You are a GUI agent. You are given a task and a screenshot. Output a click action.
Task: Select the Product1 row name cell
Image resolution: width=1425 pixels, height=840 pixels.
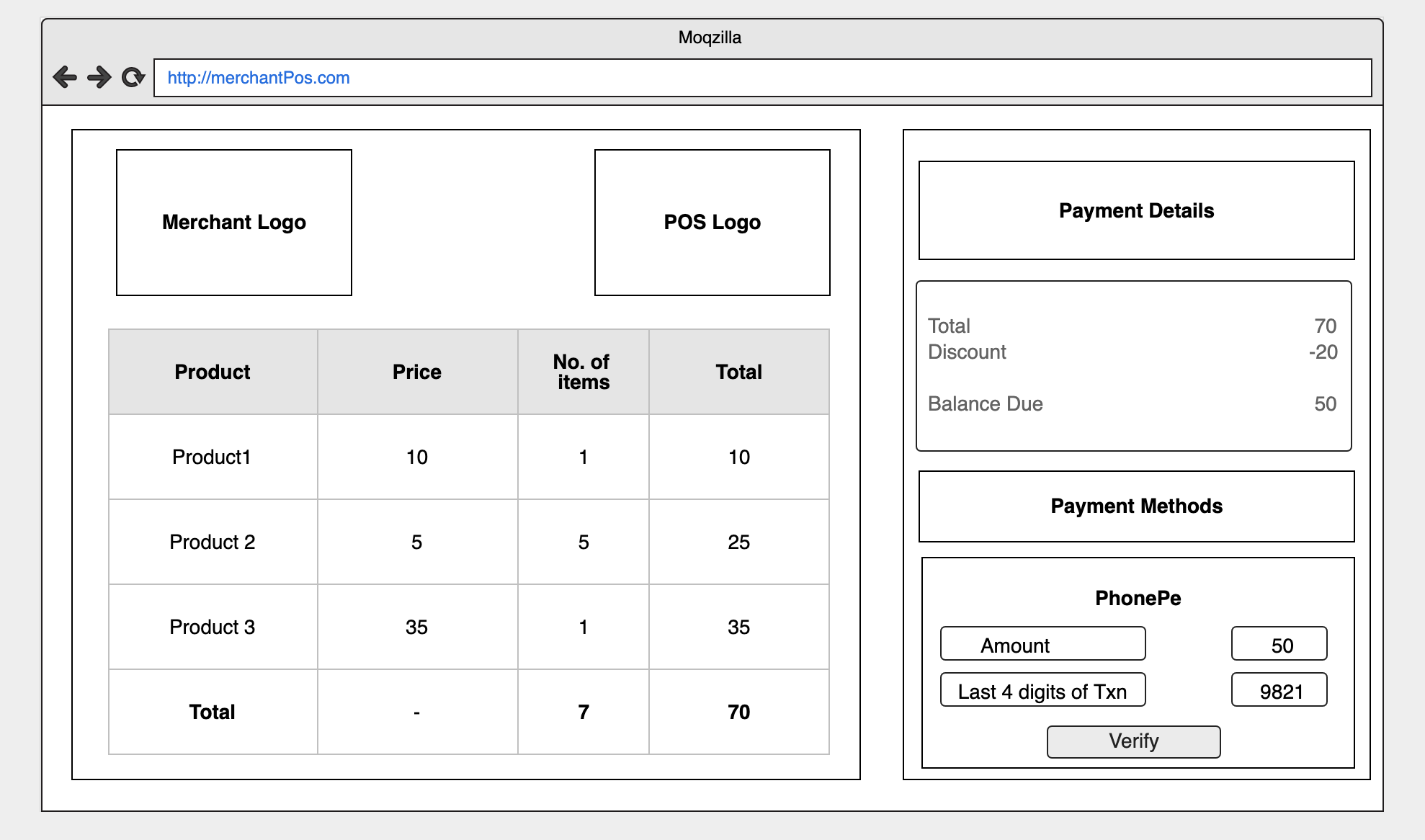[213, 457]
